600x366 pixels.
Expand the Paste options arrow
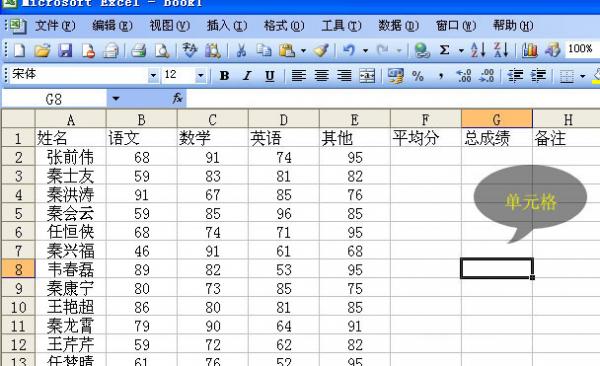(303, 51)
